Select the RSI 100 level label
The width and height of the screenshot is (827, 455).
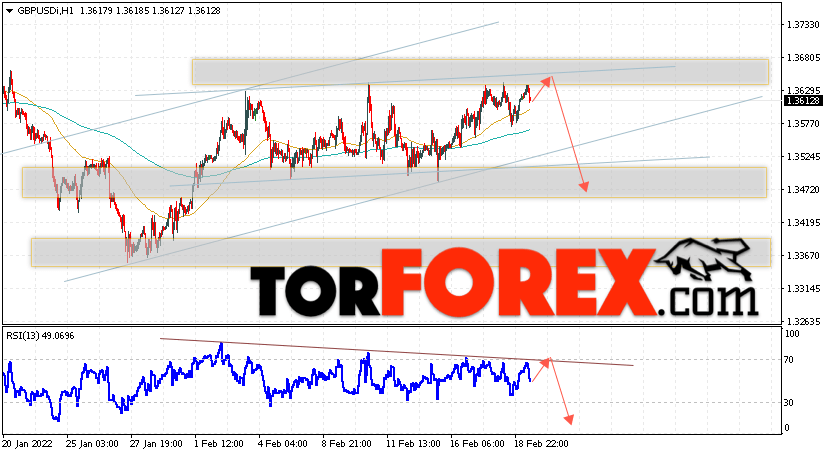[x=792, y=334]
